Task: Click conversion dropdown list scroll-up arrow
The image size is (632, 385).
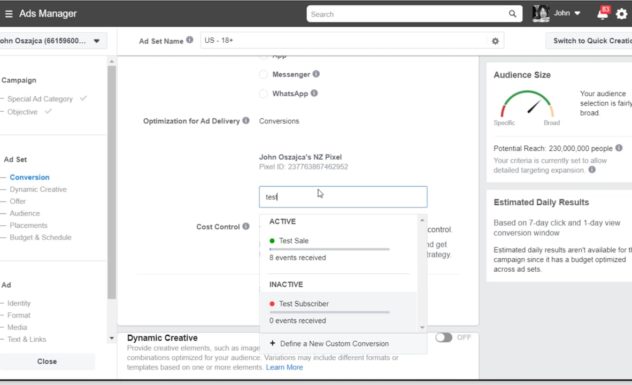Action: pos(422,220)
